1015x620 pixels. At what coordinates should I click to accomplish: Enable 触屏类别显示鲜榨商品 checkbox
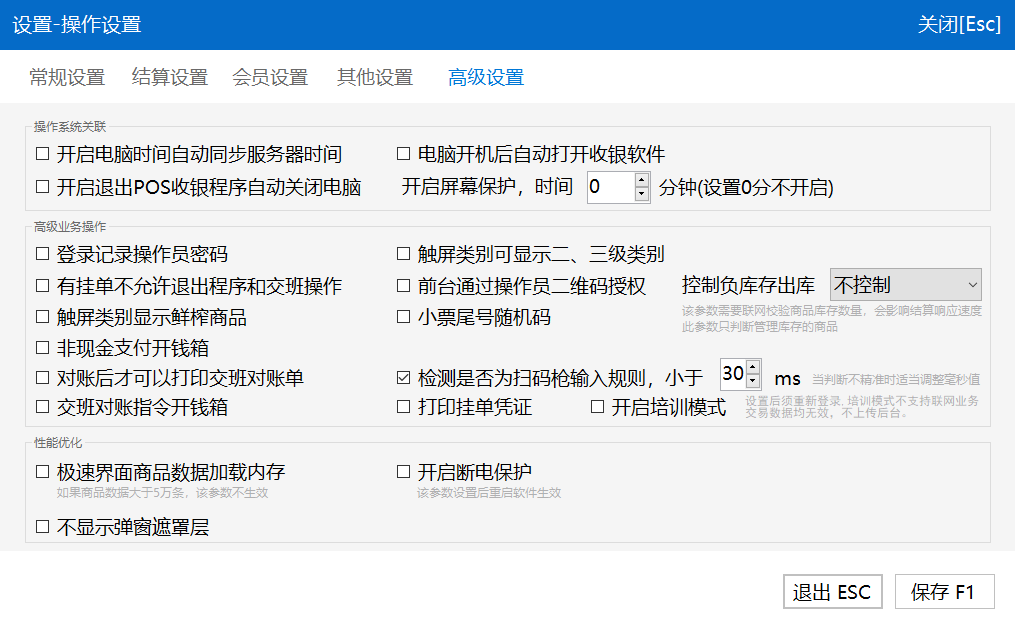click(43, 316)
